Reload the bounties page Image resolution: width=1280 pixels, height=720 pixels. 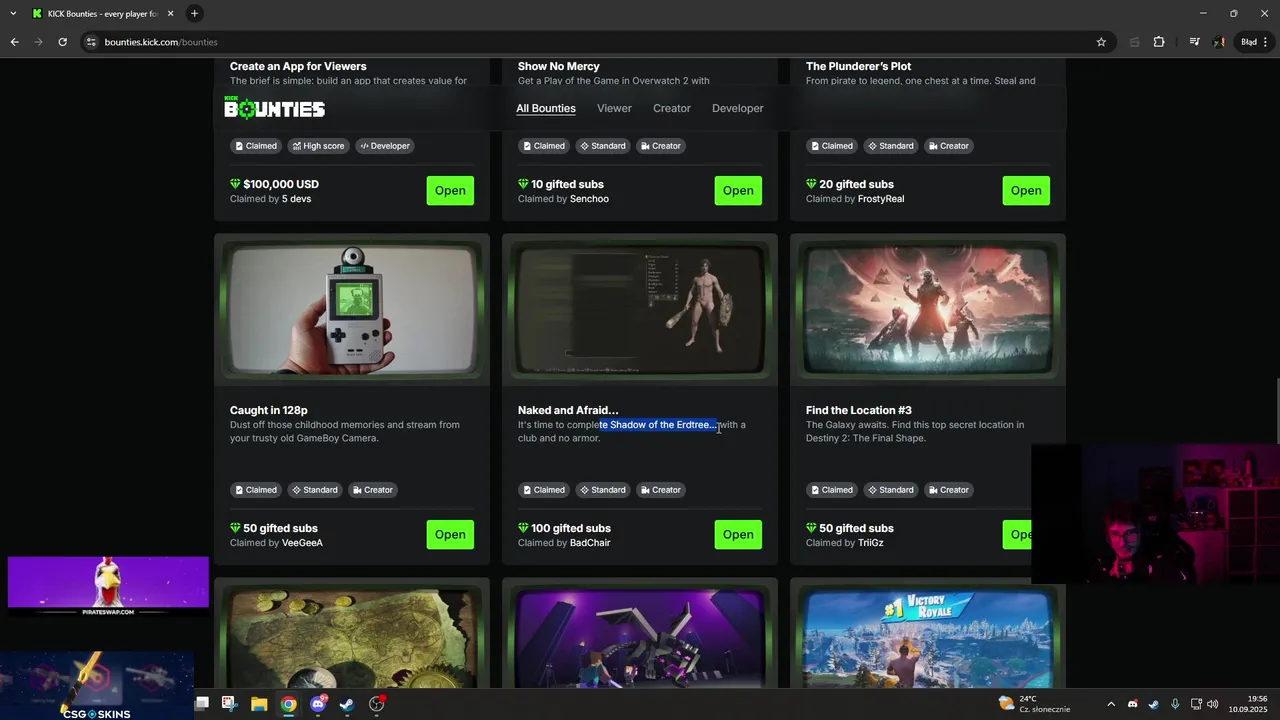coord(62,42)
